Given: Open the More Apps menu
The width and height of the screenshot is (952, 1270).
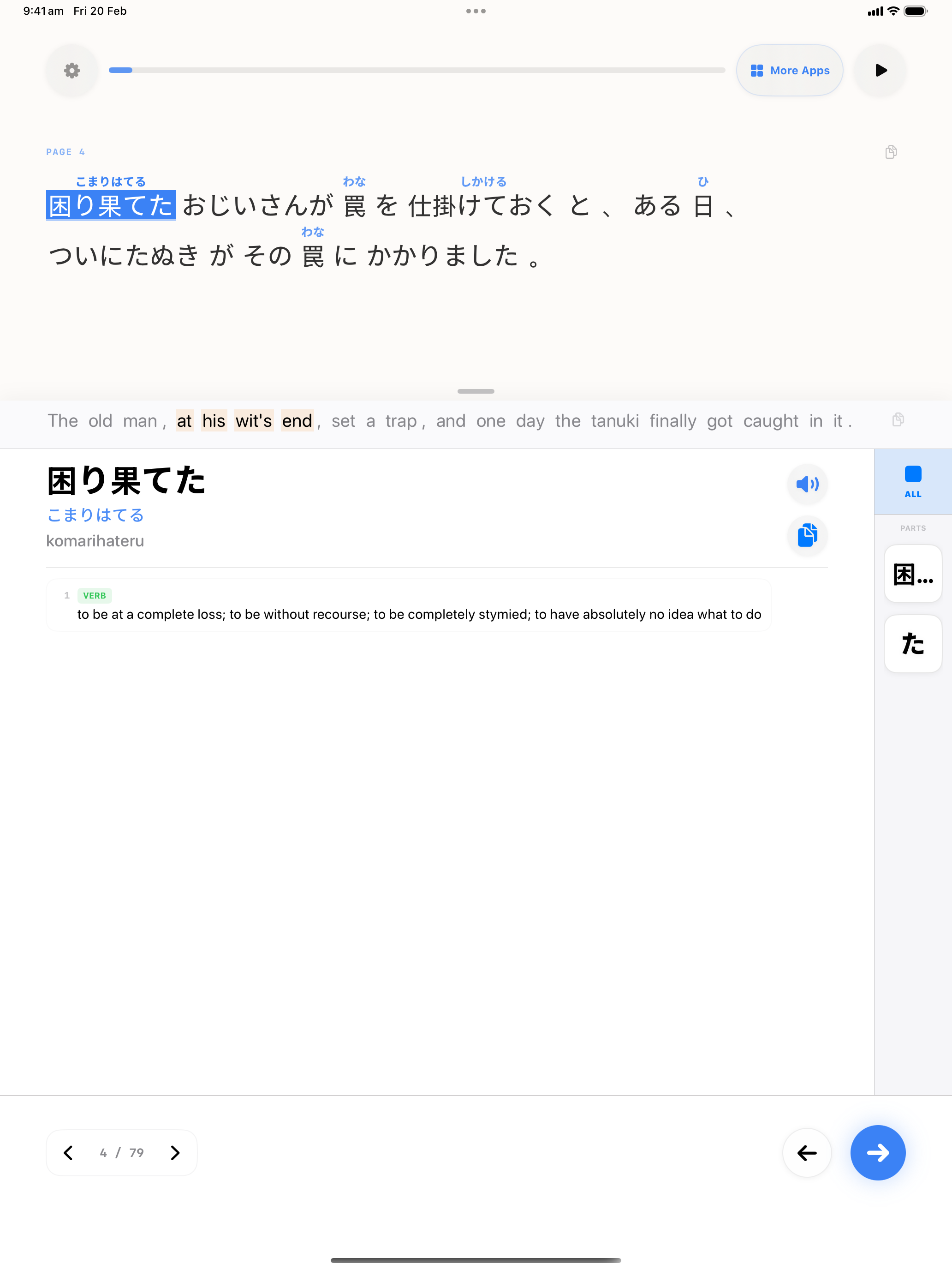Looking at the screenshot, I should point(789,71).
